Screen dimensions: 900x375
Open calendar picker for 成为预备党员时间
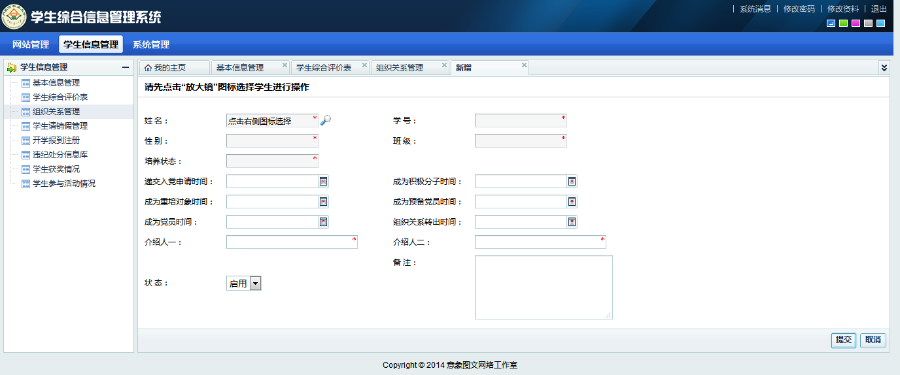coord(572,202)
